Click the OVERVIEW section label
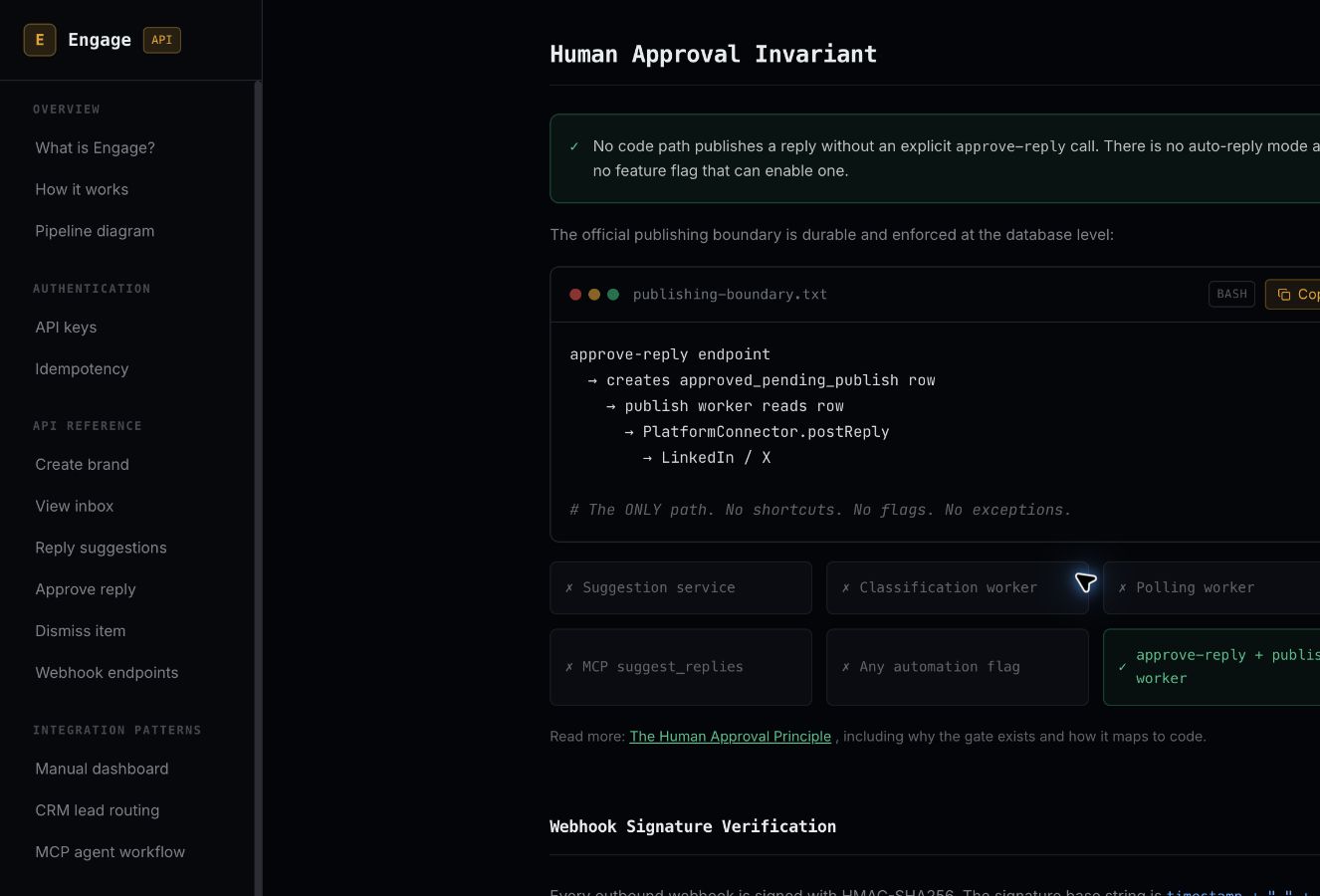Viewport: 1320px width, 896px height. (x=67, y=110)
